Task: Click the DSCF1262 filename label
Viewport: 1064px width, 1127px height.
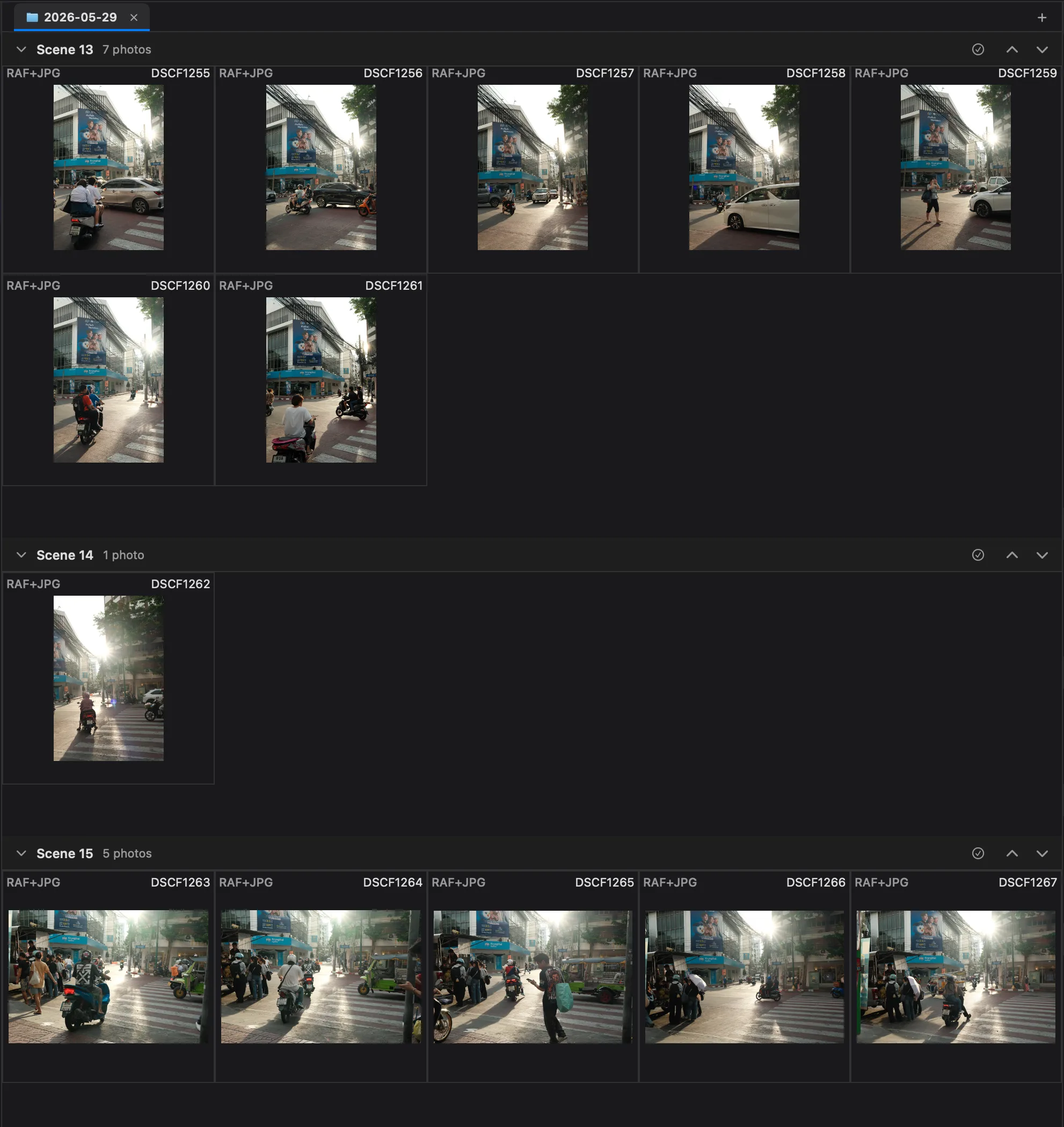Action: (180, 584)
